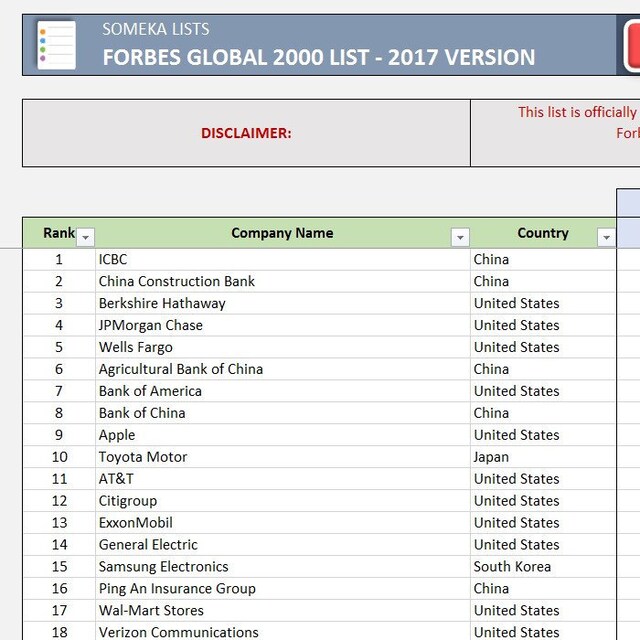Select the Apple company cell

282,435
